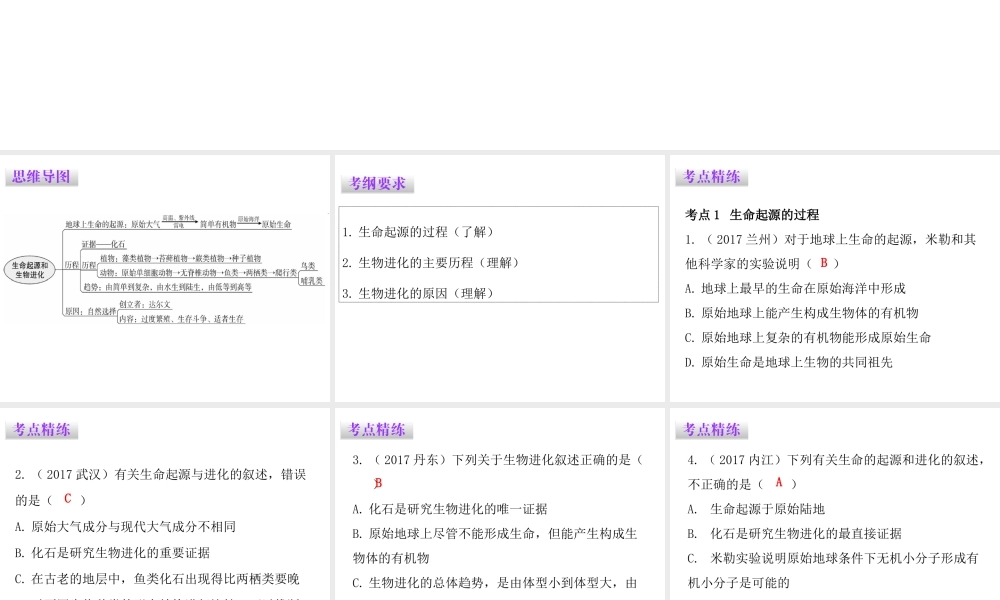Image resolution: width=1000 pixels, height=600 pixels.
Task: Click mind map line starting 植物：藻类植物
Action: coord(180,258)
